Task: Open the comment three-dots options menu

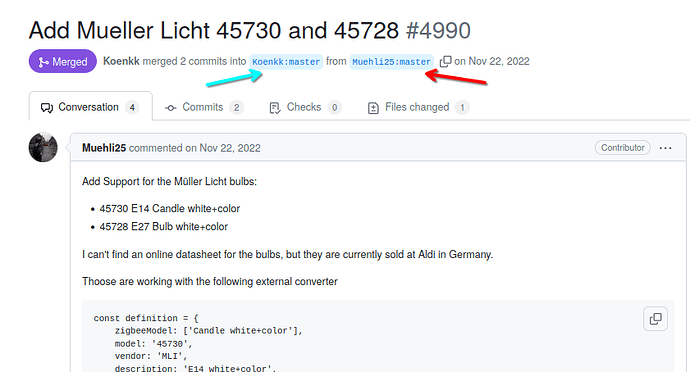Action: [665, 148]
